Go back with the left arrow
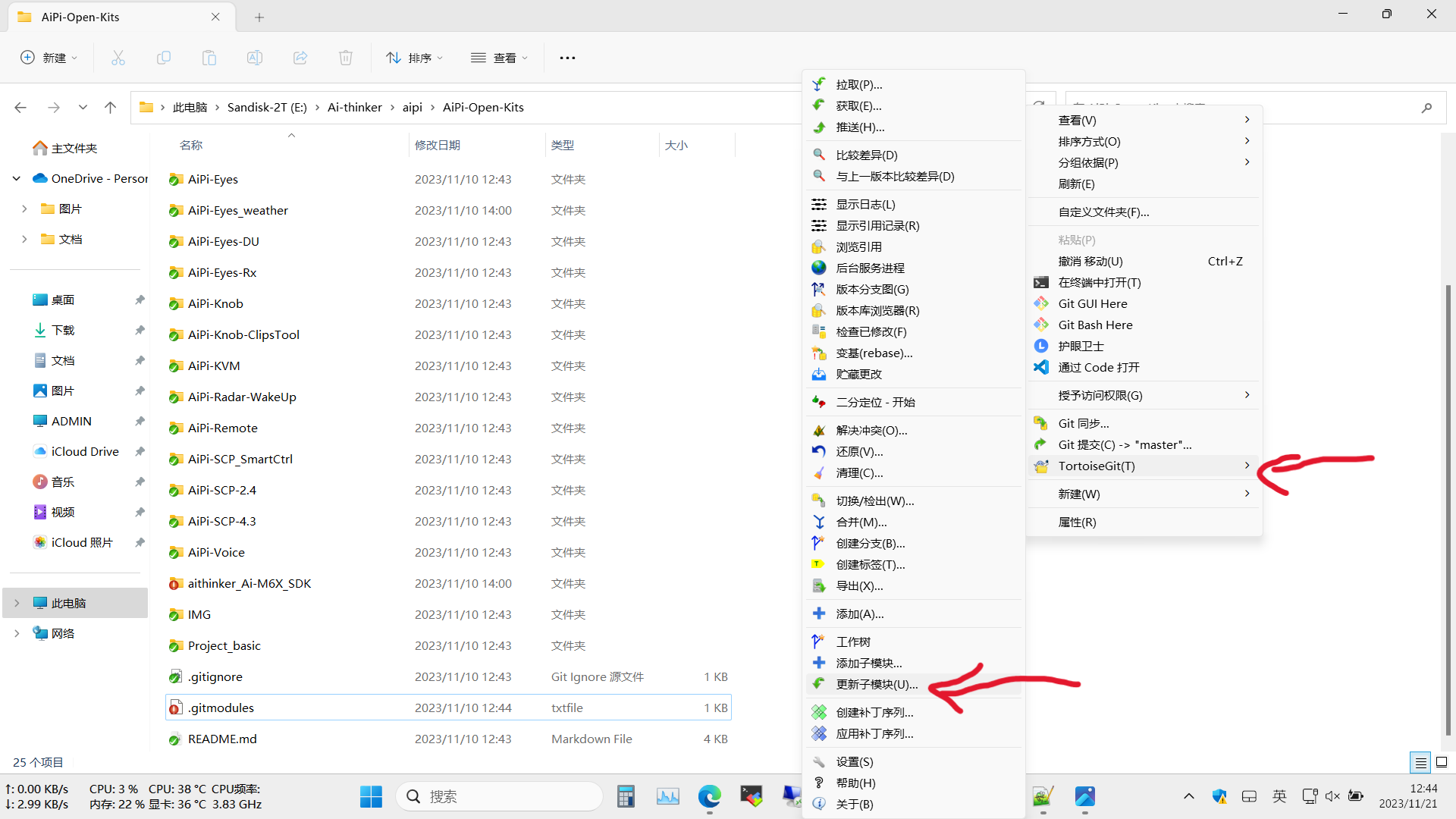The width and height of the screenshot is (1456, 819). (20, 108)
